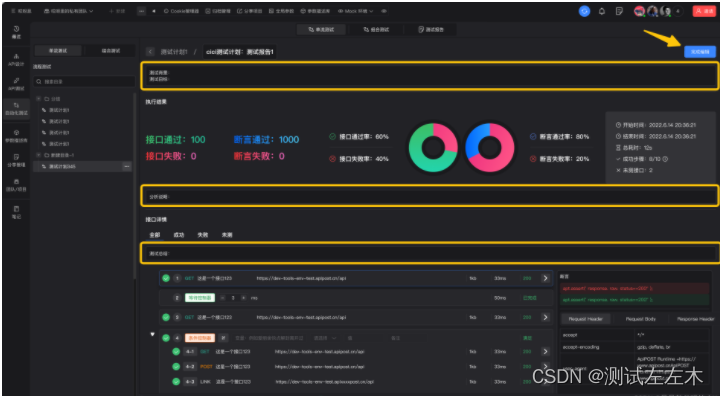Click the 测试计划1 breadcrumb link
This screenshot has height=396, width=720.
click(174, 52)
